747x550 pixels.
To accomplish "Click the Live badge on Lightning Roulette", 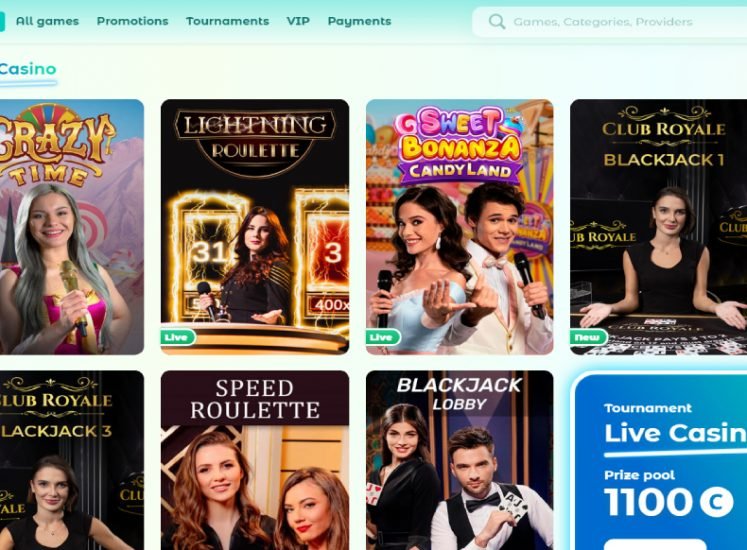I will point(178,337).
